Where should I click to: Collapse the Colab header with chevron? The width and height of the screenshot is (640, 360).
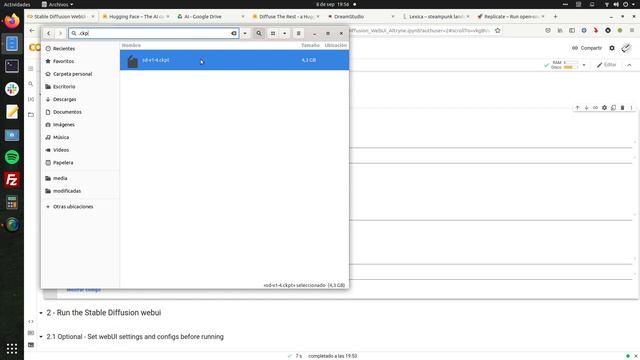pos(629,65)
